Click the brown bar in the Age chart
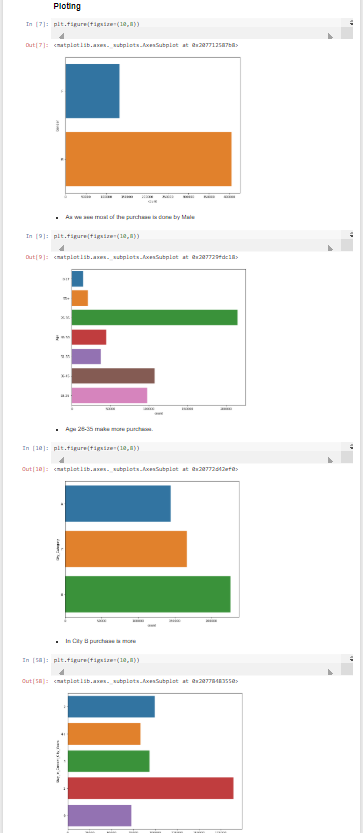This screenshot has height=833, width=363. coord(113,376)
